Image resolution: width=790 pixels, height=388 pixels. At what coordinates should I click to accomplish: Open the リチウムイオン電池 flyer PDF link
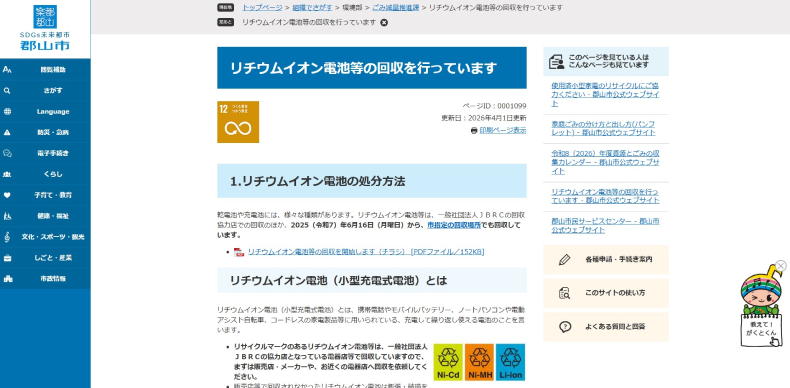(x=366, y=252)
